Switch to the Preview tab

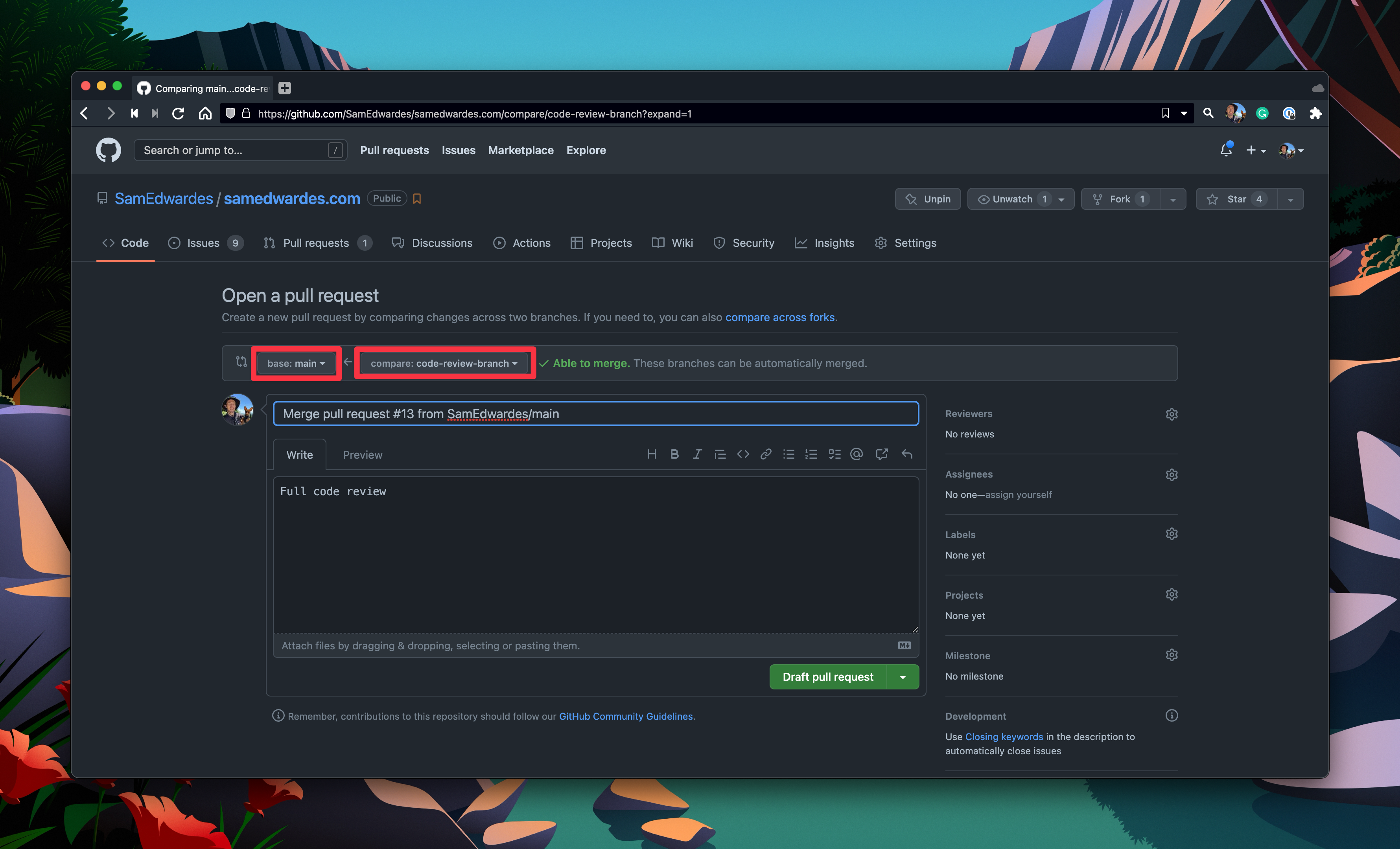click(363, 454)
